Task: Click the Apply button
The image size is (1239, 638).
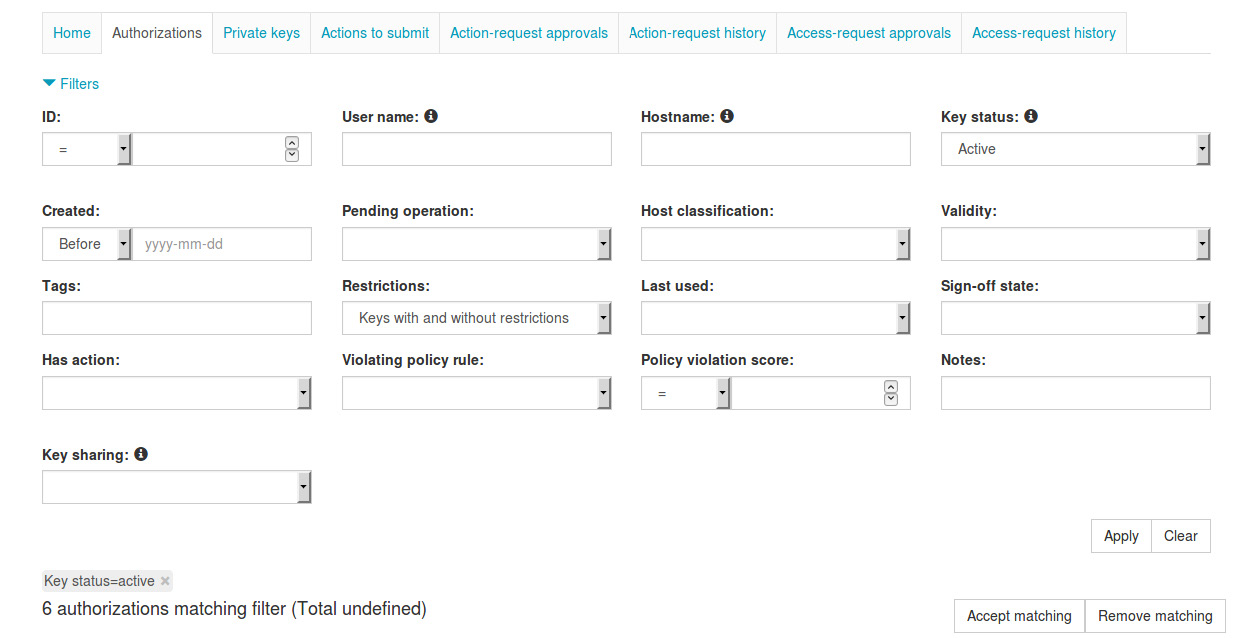Action: tap(1121, 536)
